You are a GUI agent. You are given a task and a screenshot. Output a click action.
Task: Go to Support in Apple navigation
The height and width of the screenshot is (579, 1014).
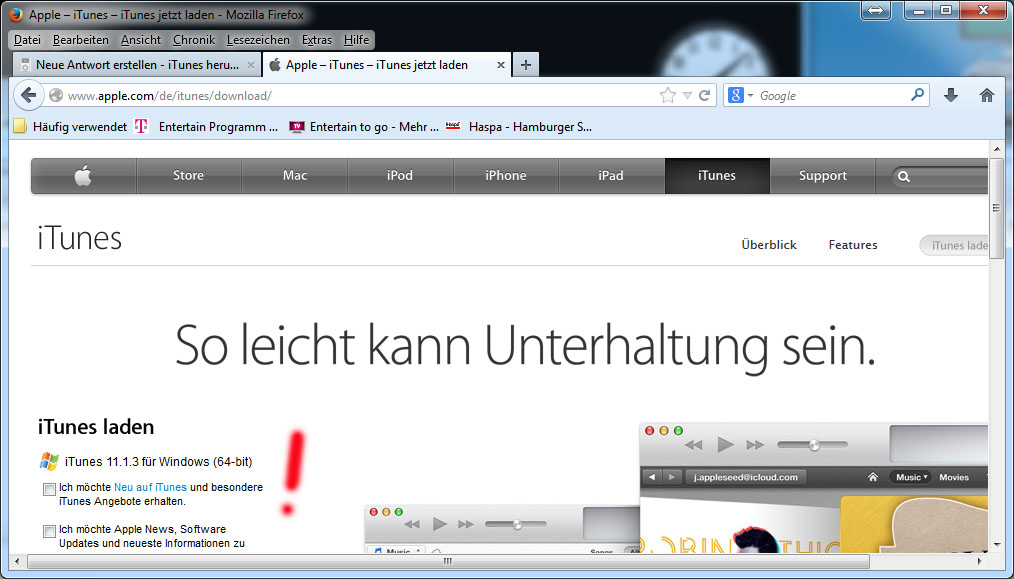coord(823,175)
